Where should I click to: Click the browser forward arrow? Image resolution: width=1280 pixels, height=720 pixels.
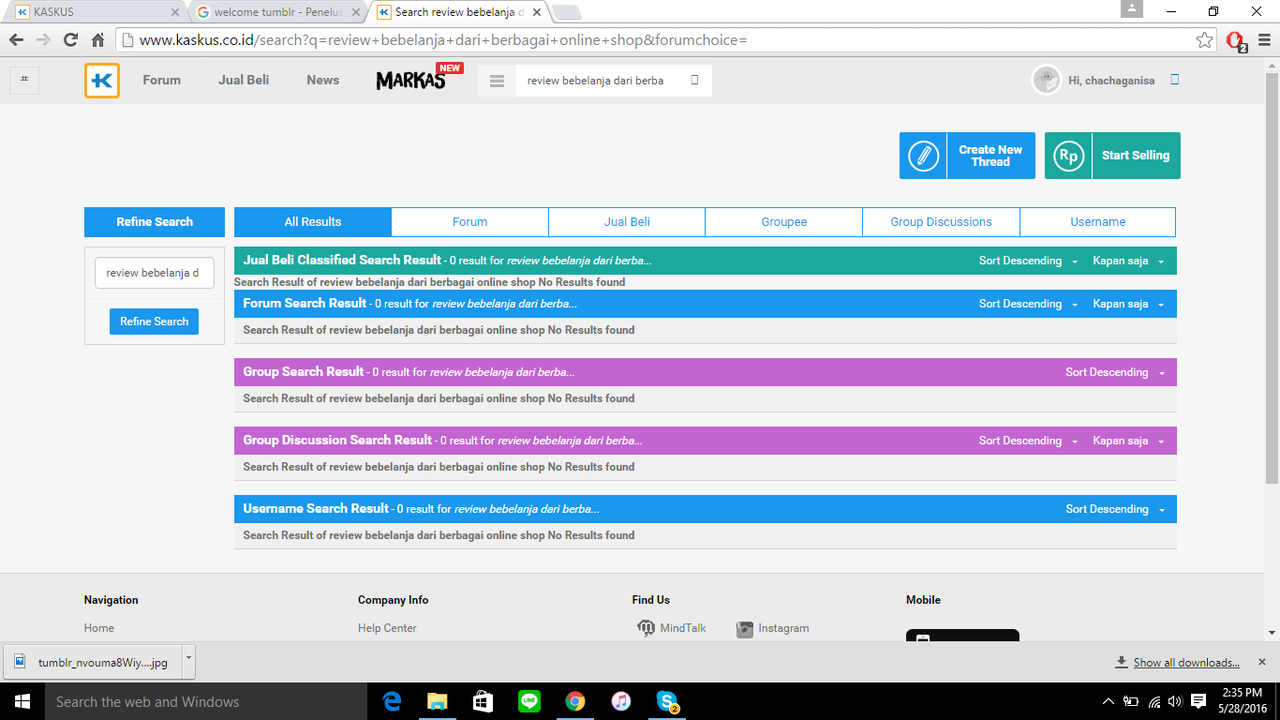click(x=43, y=40)
